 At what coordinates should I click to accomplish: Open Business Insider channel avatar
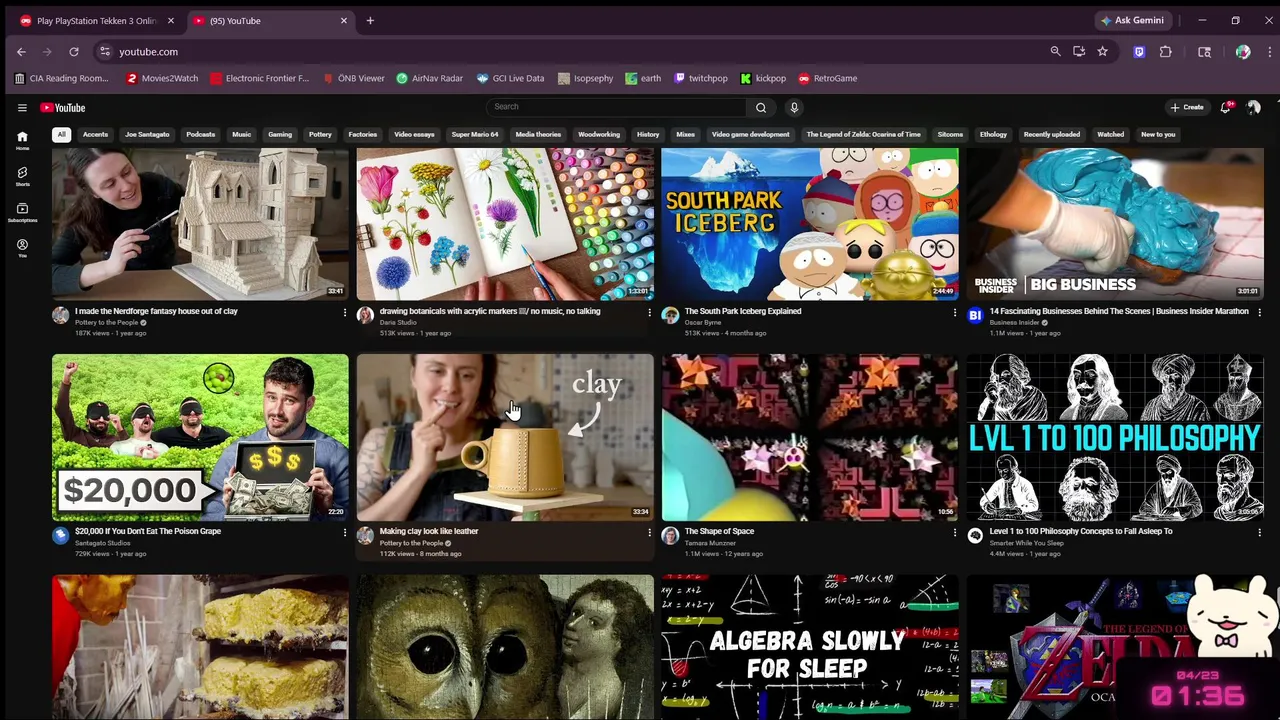click(975, 316)
